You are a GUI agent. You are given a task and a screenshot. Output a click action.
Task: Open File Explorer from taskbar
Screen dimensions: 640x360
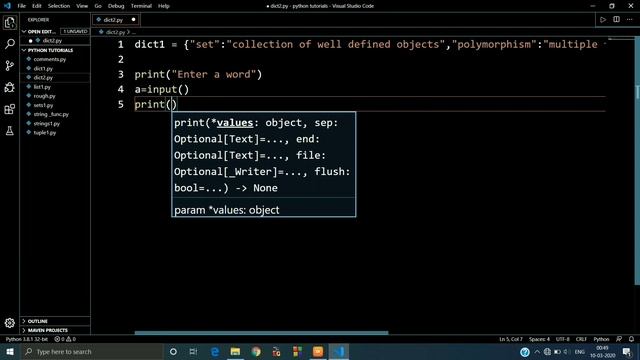click(x=235, y=351)
